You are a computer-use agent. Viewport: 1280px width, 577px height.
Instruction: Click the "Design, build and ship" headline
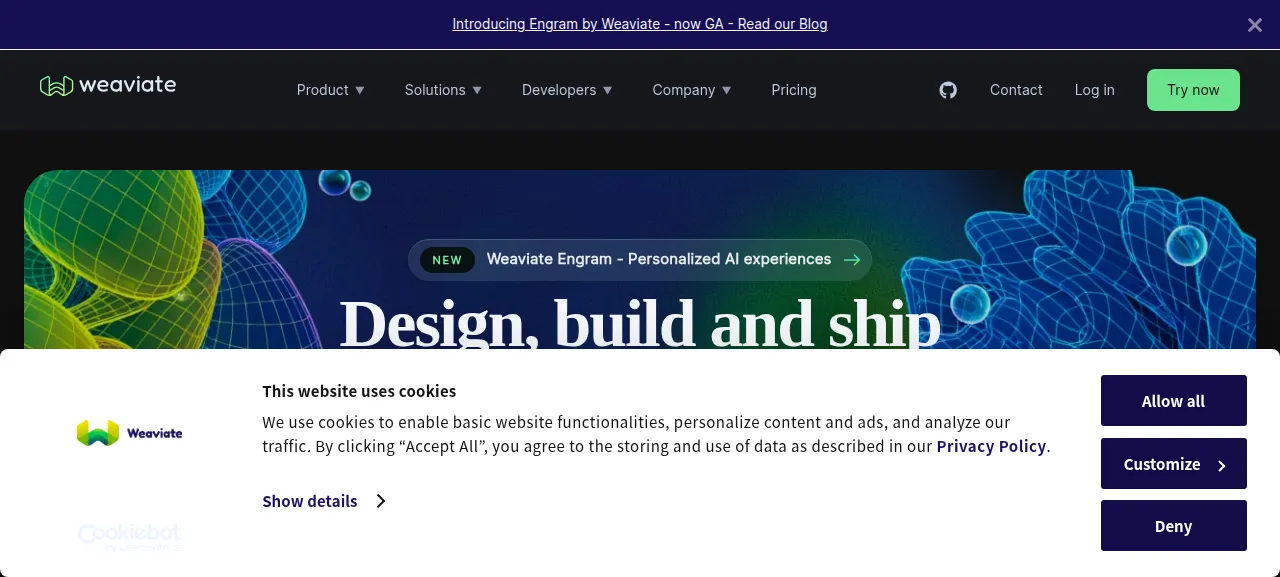click(x=640, y=324)
